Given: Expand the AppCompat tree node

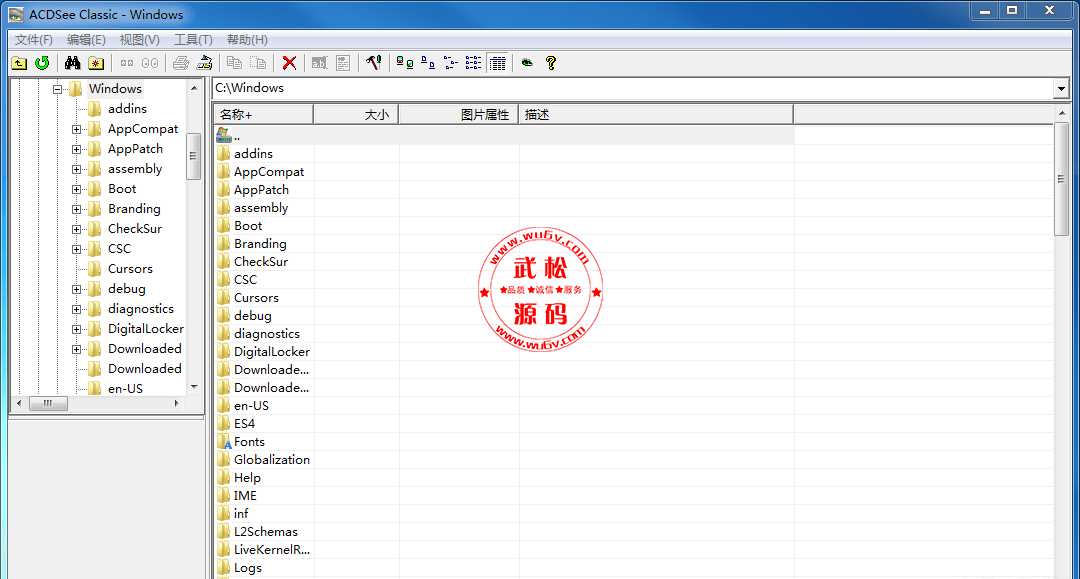Looking at the screenshot, I should click(76, 129).
